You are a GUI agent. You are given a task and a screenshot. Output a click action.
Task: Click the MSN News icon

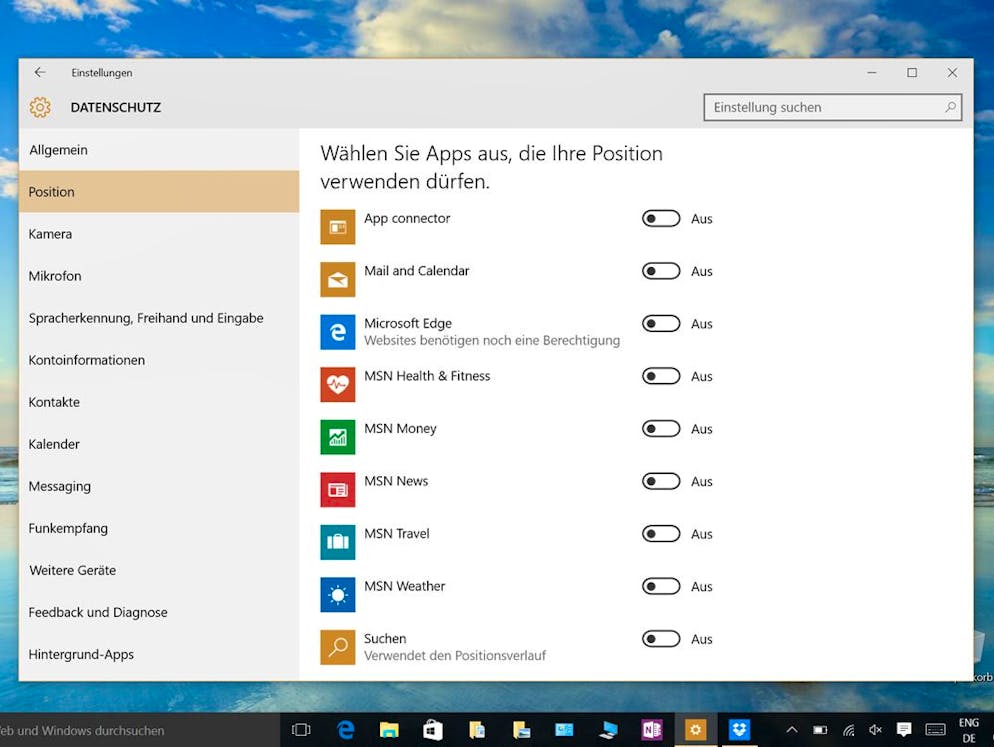(x=337, y=490)
